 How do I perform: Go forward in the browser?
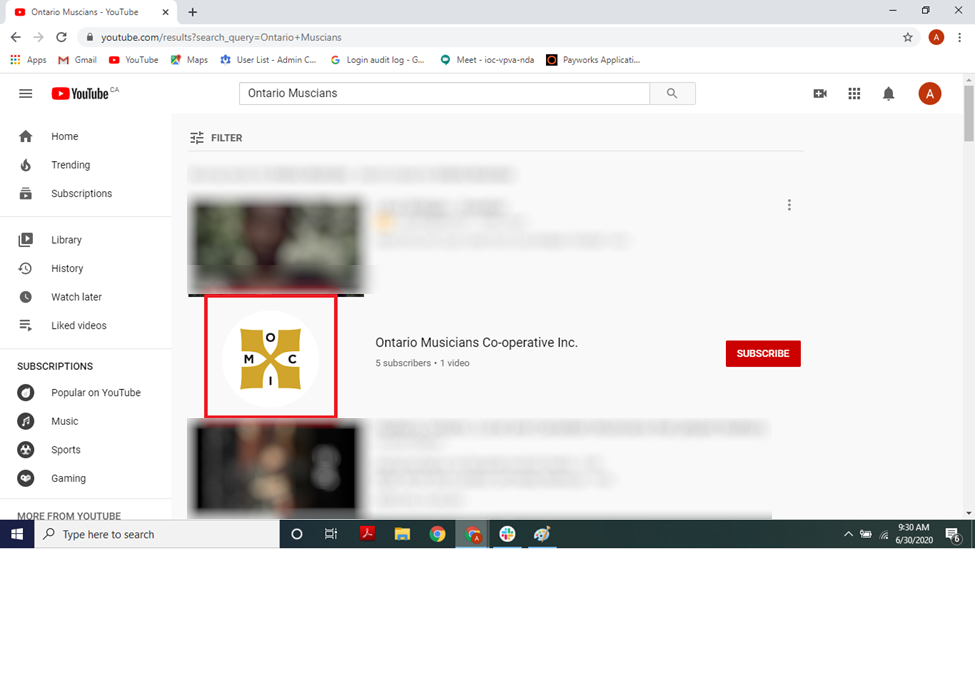[39, 37]
